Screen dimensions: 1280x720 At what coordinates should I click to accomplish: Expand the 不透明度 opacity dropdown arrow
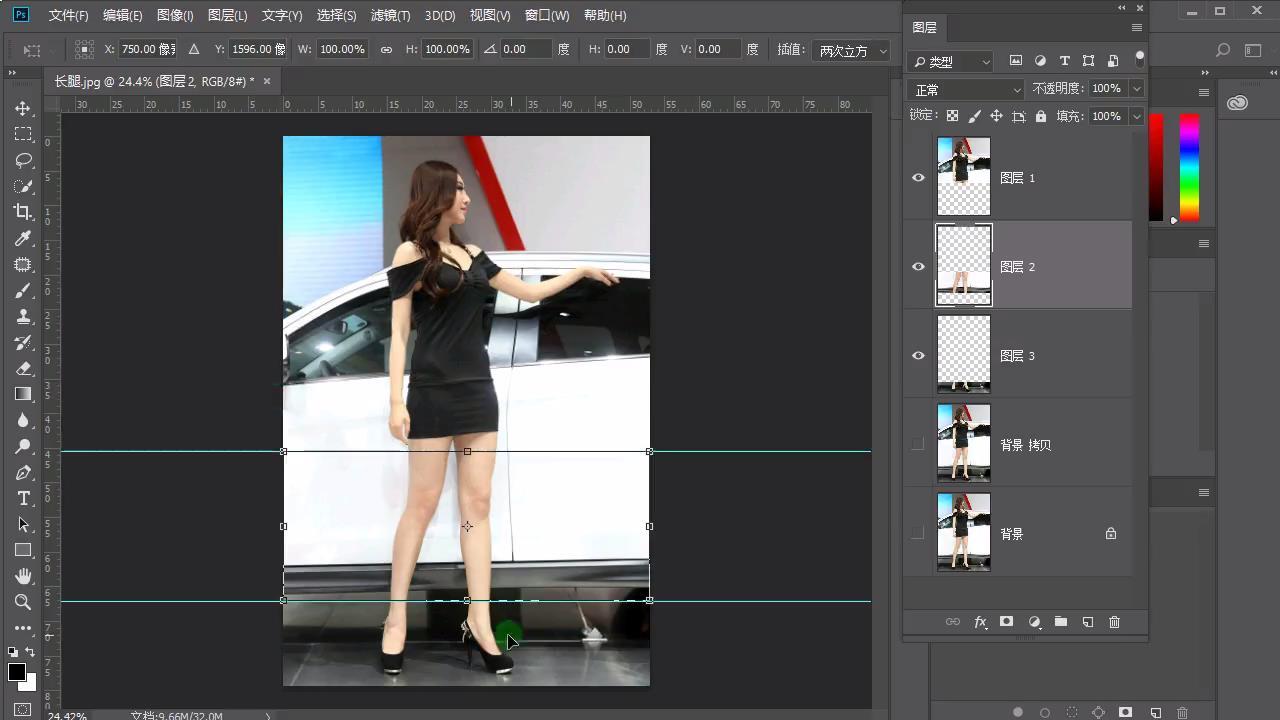tap(1137, 89)
